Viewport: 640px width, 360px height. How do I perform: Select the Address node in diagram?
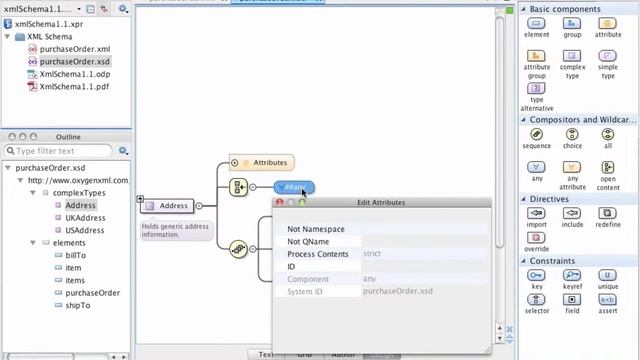tap(167, 206)
